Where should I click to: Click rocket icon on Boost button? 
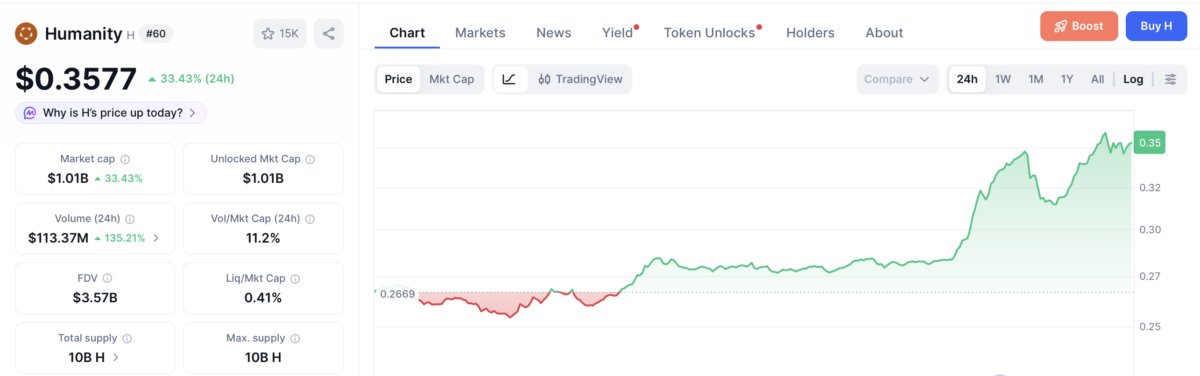(1061, 26)
